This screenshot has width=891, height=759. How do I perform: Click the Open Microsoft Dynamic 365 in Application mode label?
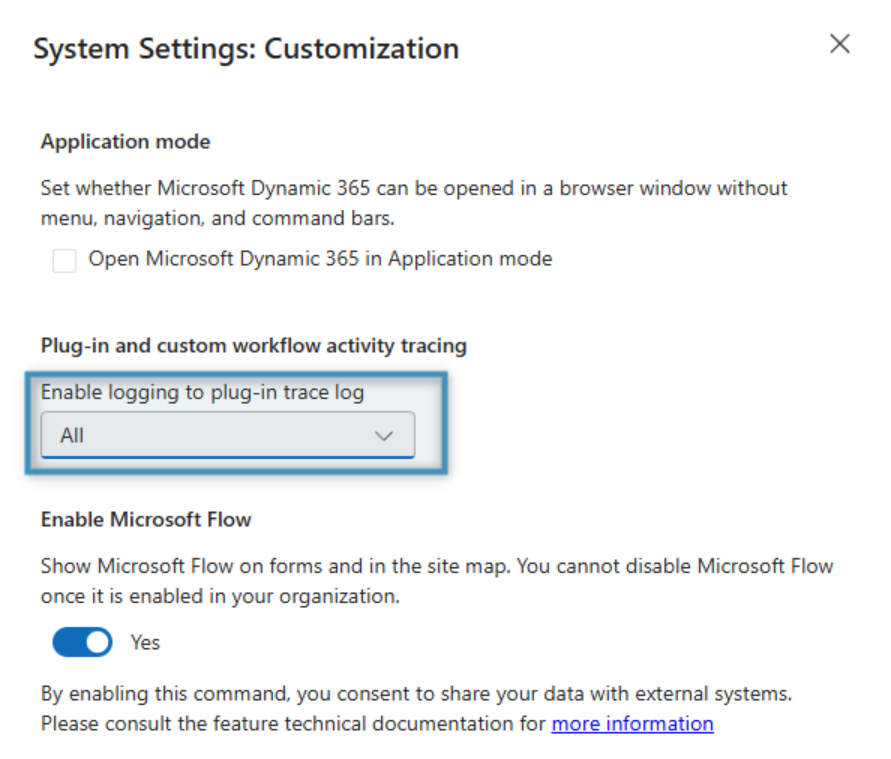point(320,259)
